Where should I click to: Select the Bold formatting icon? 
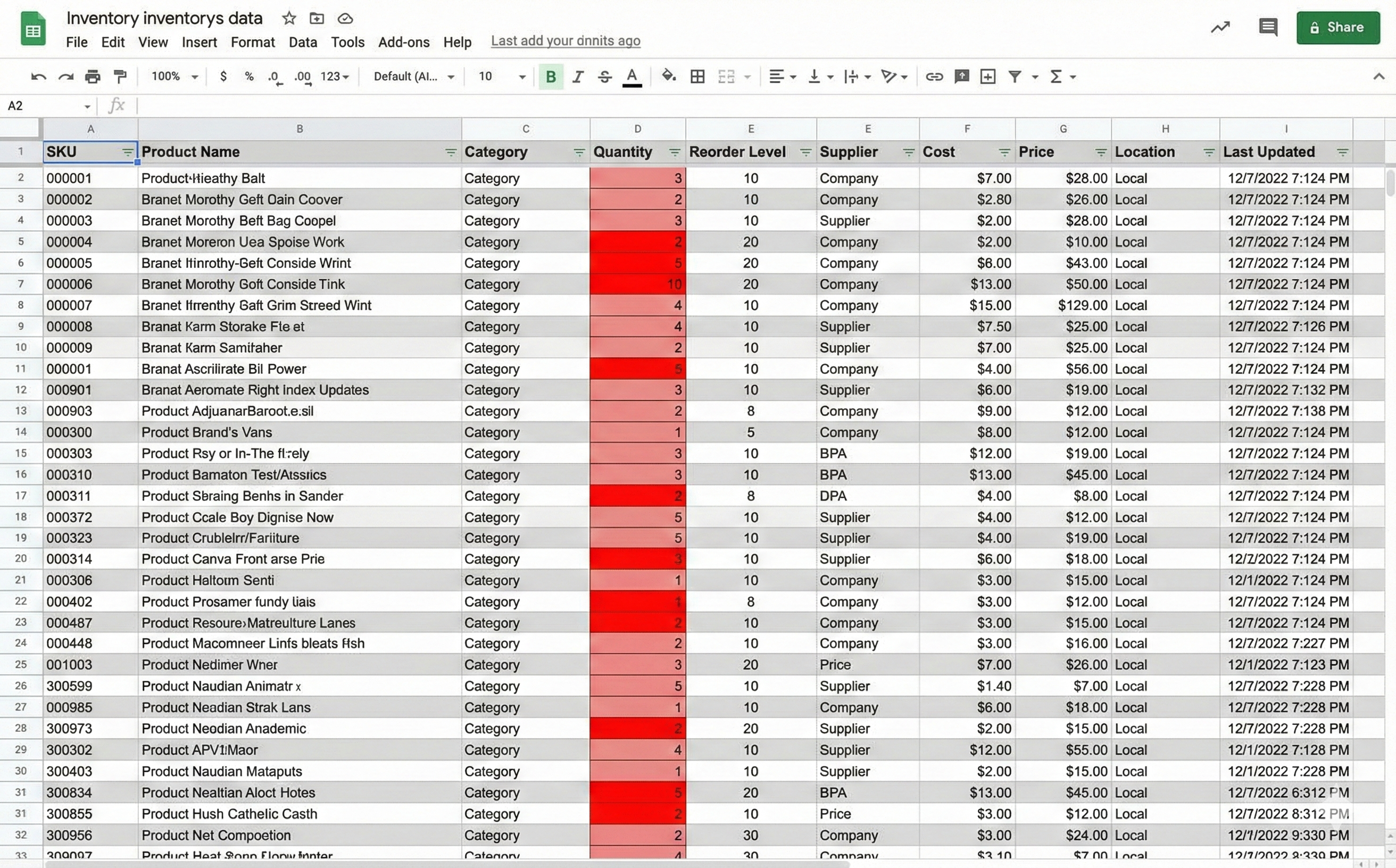pyautogui.click(x=550, y=77)
